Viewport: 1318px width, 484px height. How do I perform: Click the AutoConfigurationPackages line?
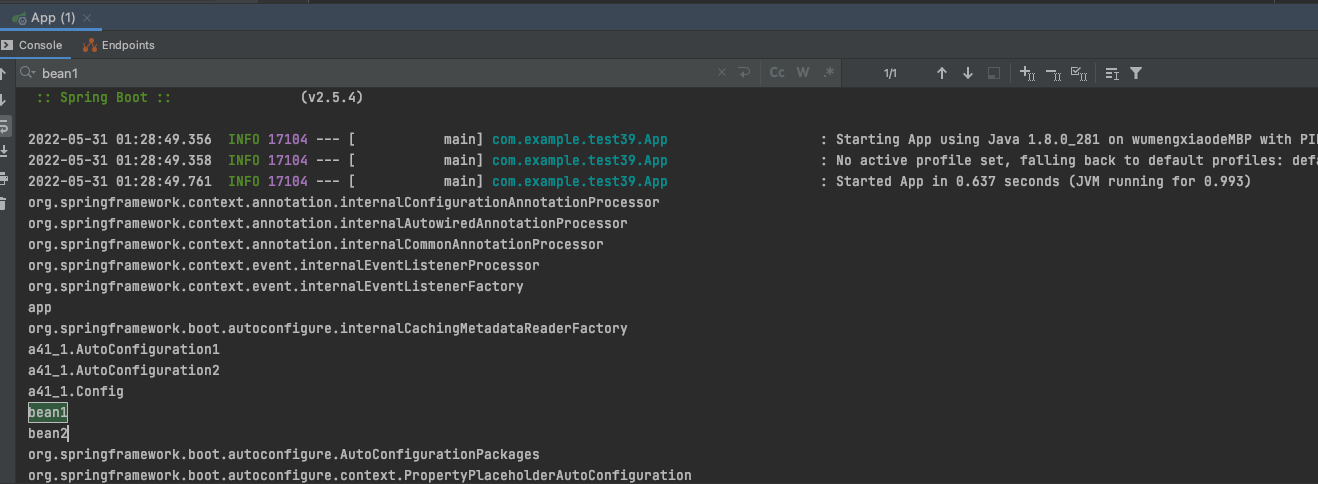pyautogui.click(x=284, y=455)
